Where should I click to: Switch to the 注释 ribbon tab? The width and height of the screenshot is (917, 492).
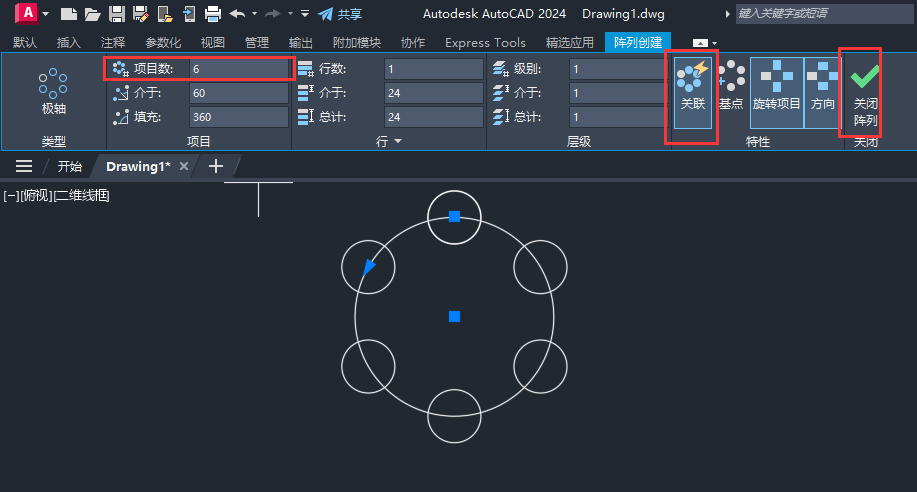tap(113, 43)
